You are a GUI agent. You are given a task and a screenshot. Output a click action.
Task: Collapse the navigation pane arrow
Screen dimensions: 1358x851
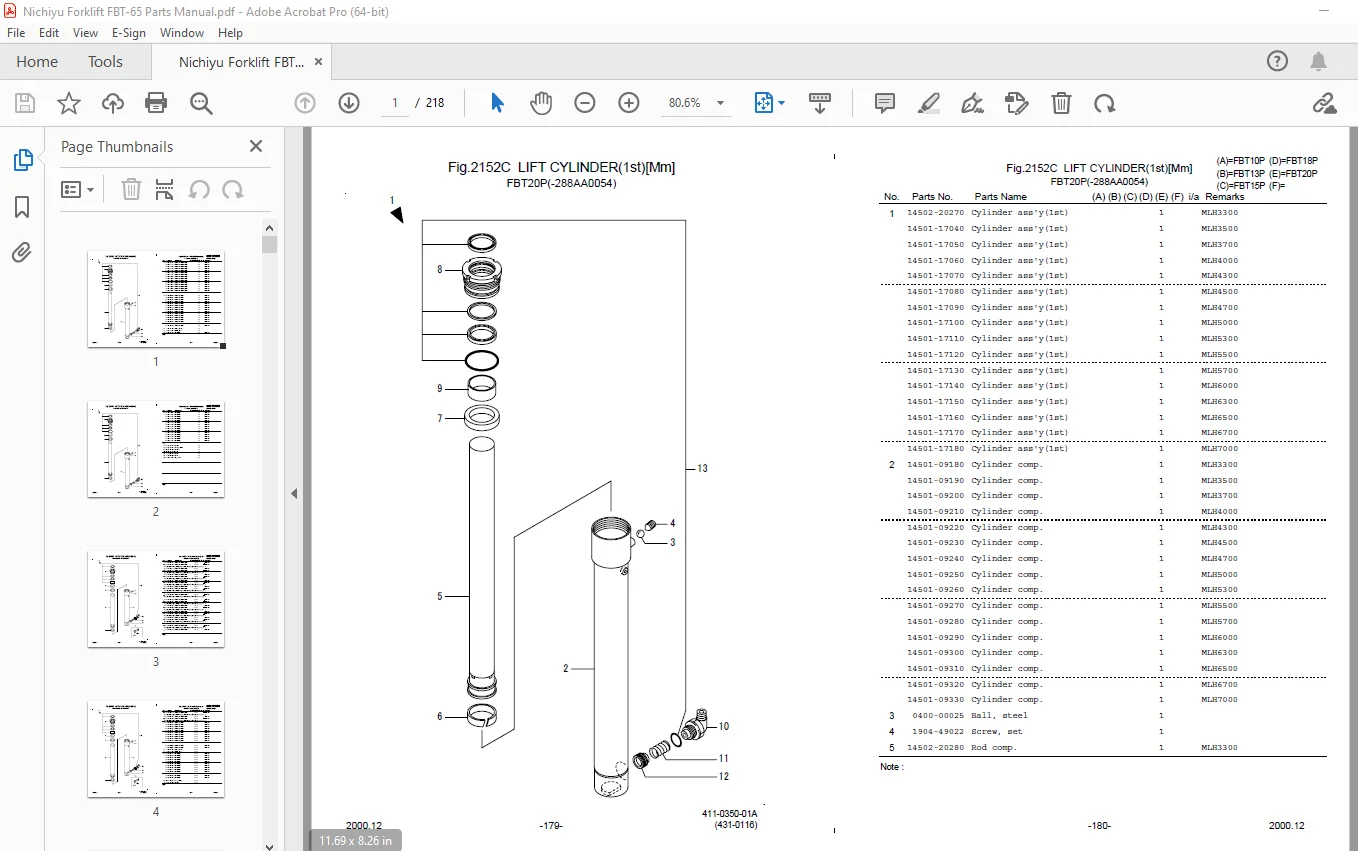point(295,494)
